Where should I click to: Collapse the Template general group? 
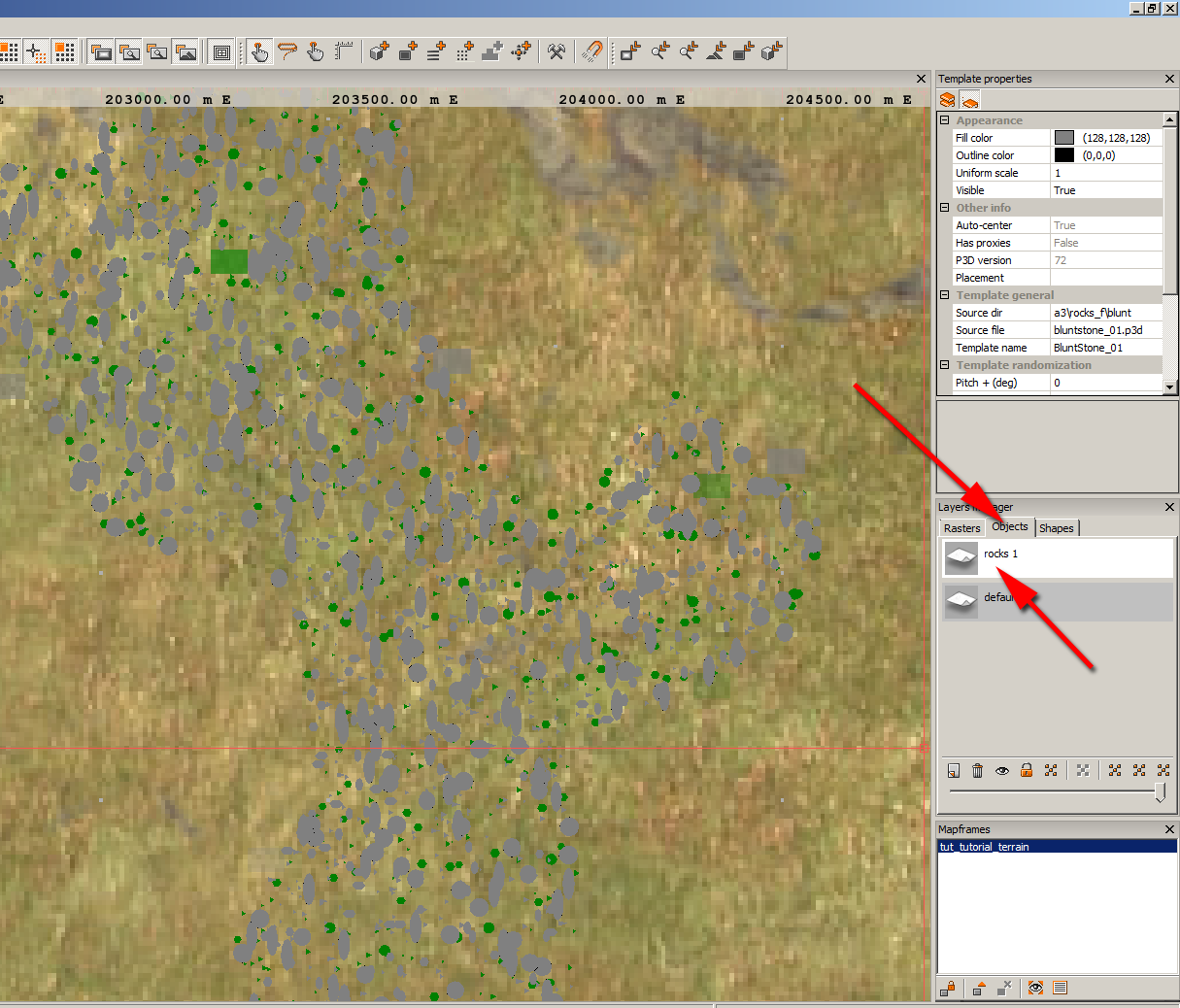(x=945, y=295)
